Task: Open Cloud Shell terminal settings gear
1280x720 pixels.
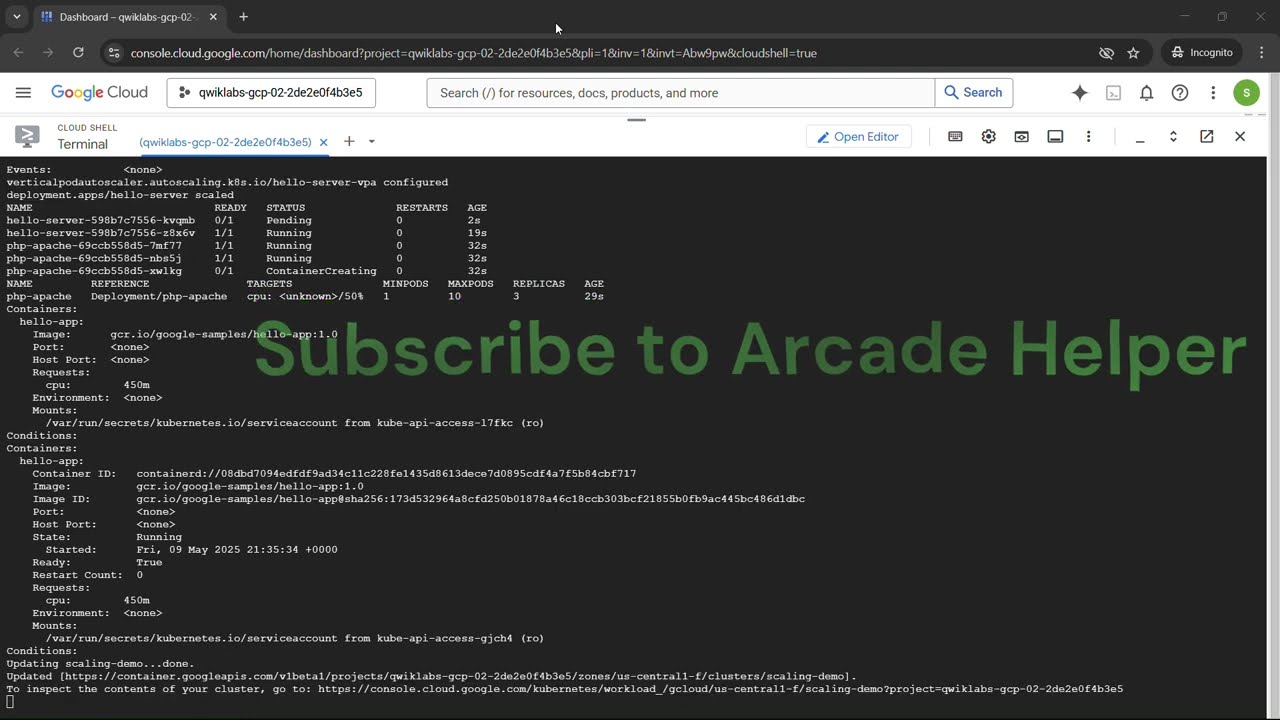Action: point(988,137)
